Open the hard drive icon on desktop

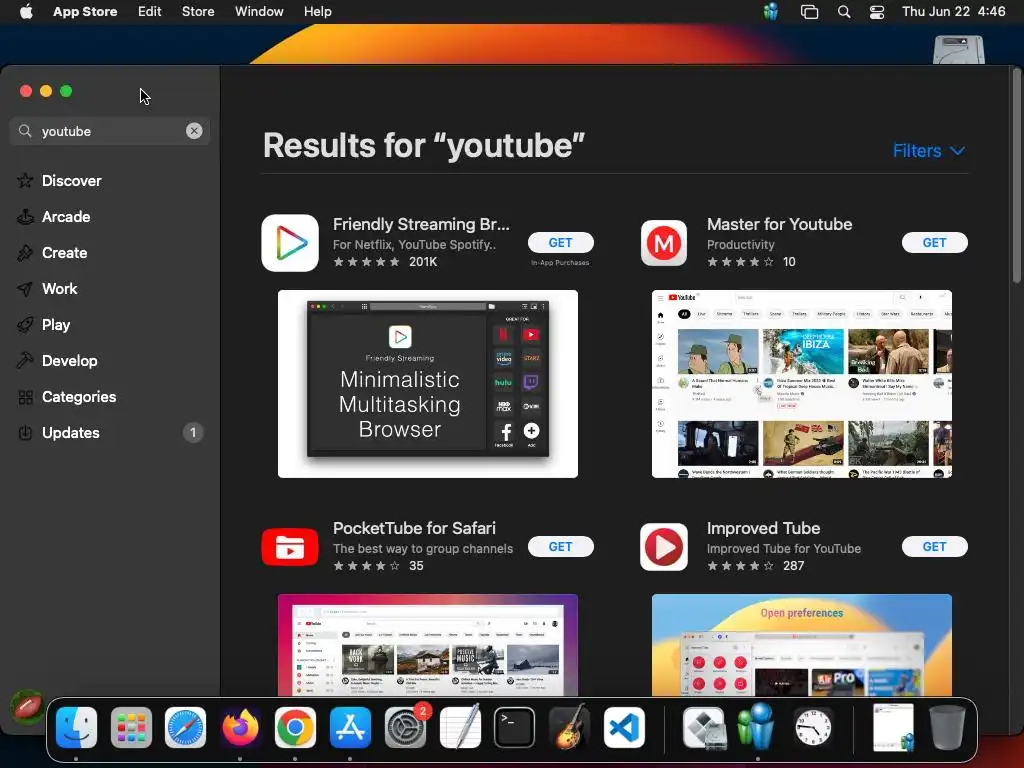959,50
